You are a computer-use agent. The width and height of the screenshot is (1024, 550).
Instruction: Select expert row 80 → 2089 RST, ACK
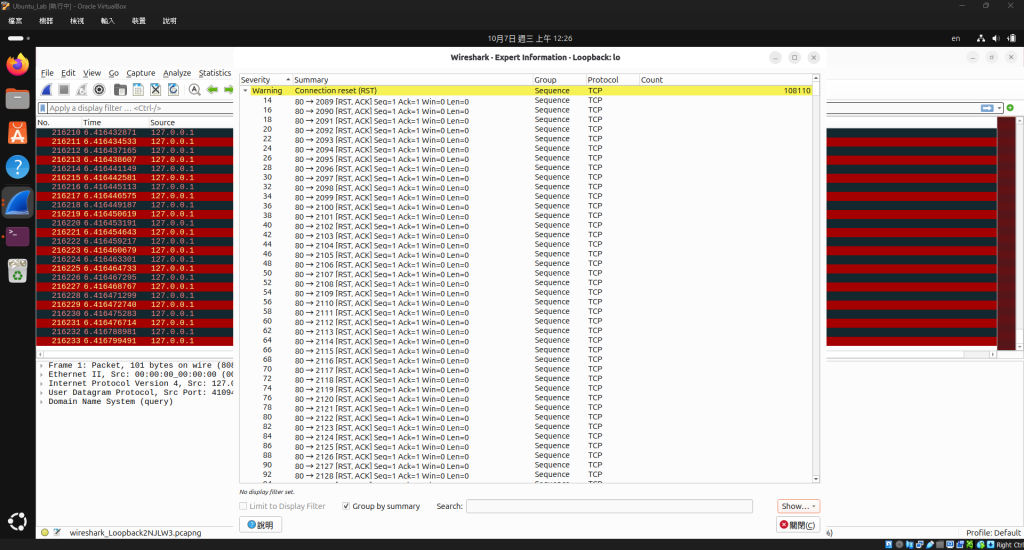[526, 101]
